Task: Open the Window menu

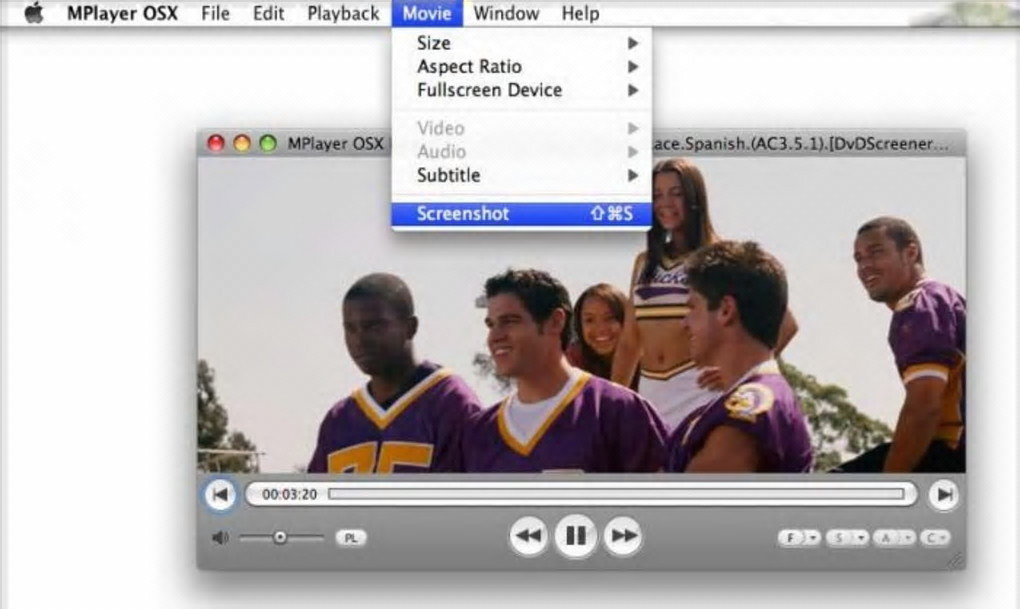Action: click(506, 13)
